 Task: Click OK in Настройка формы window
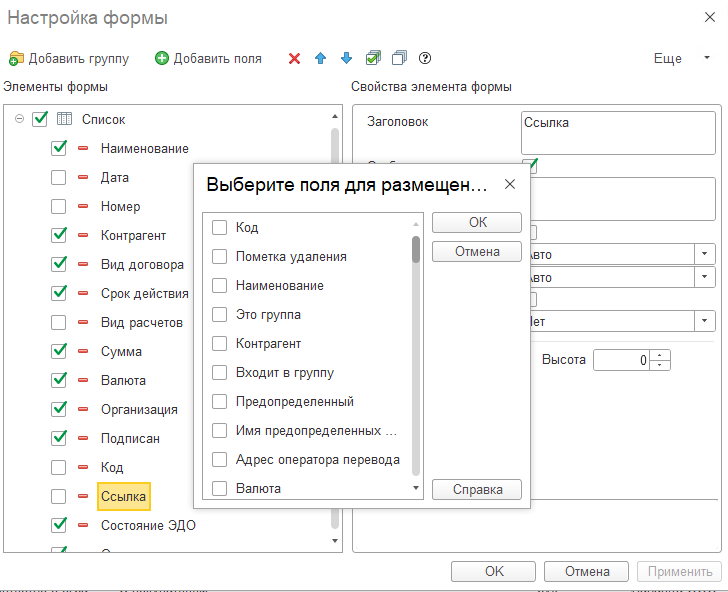coord(494,571)
